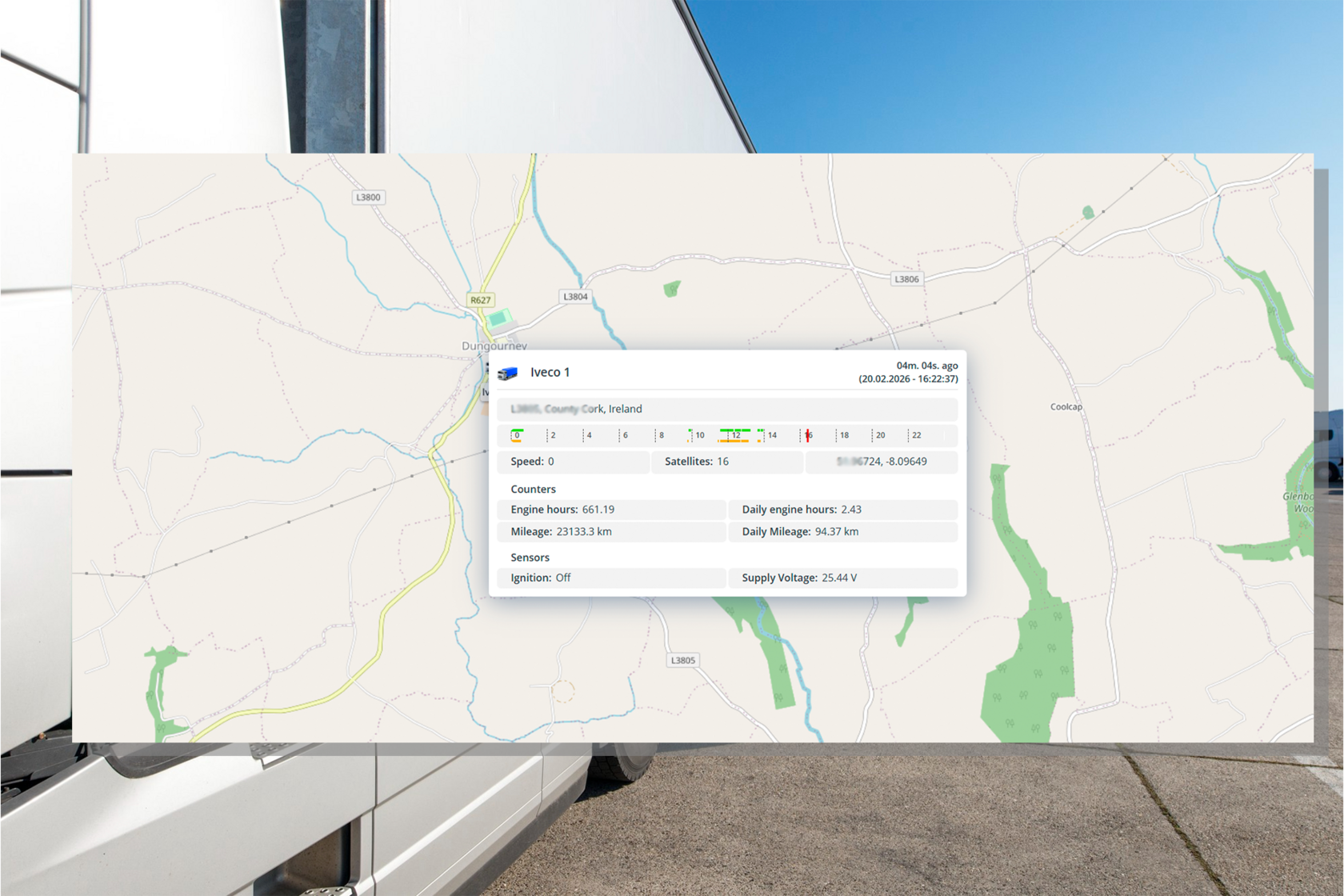Click the timestamp (20.02.2026 - 16:22:37)
Viewport: 1344px width, 896px height.
coord(908,379)
